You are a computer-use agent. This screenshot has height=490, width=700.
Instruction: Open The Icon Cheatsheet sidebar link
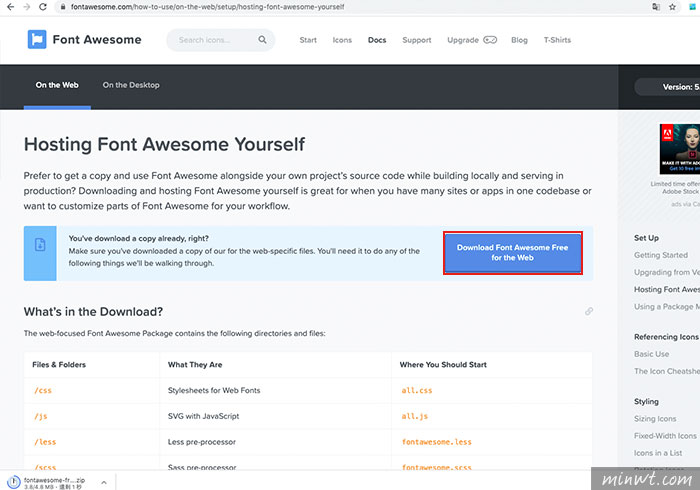pyautogui.click(x=667, y=371)
